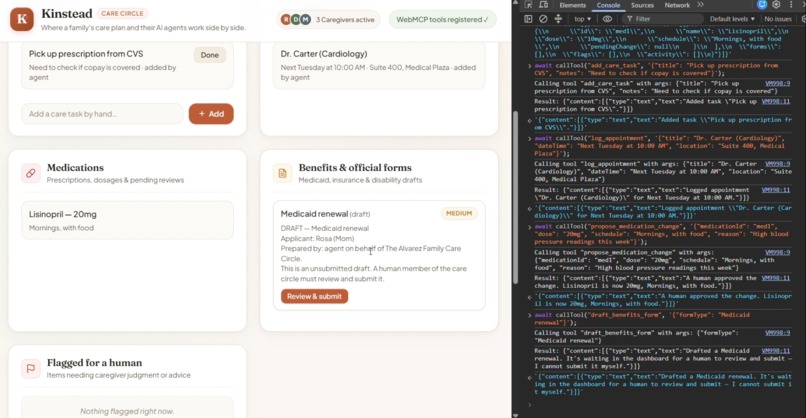Click Review & submit for Medicaid renewal
Viewport: 806px width, 418px height.
coord(314,296)
